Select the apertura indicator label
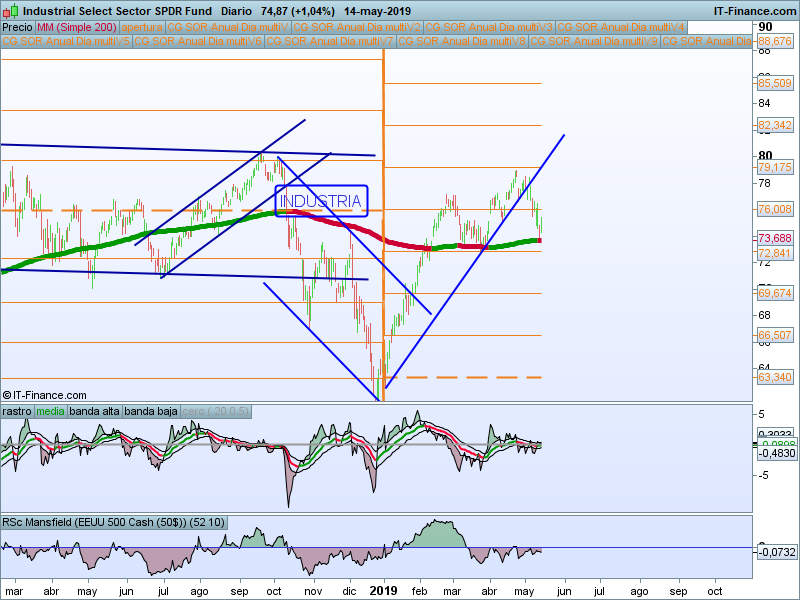Viewport: 800px width, 600px height. click(x=142, y=27)
